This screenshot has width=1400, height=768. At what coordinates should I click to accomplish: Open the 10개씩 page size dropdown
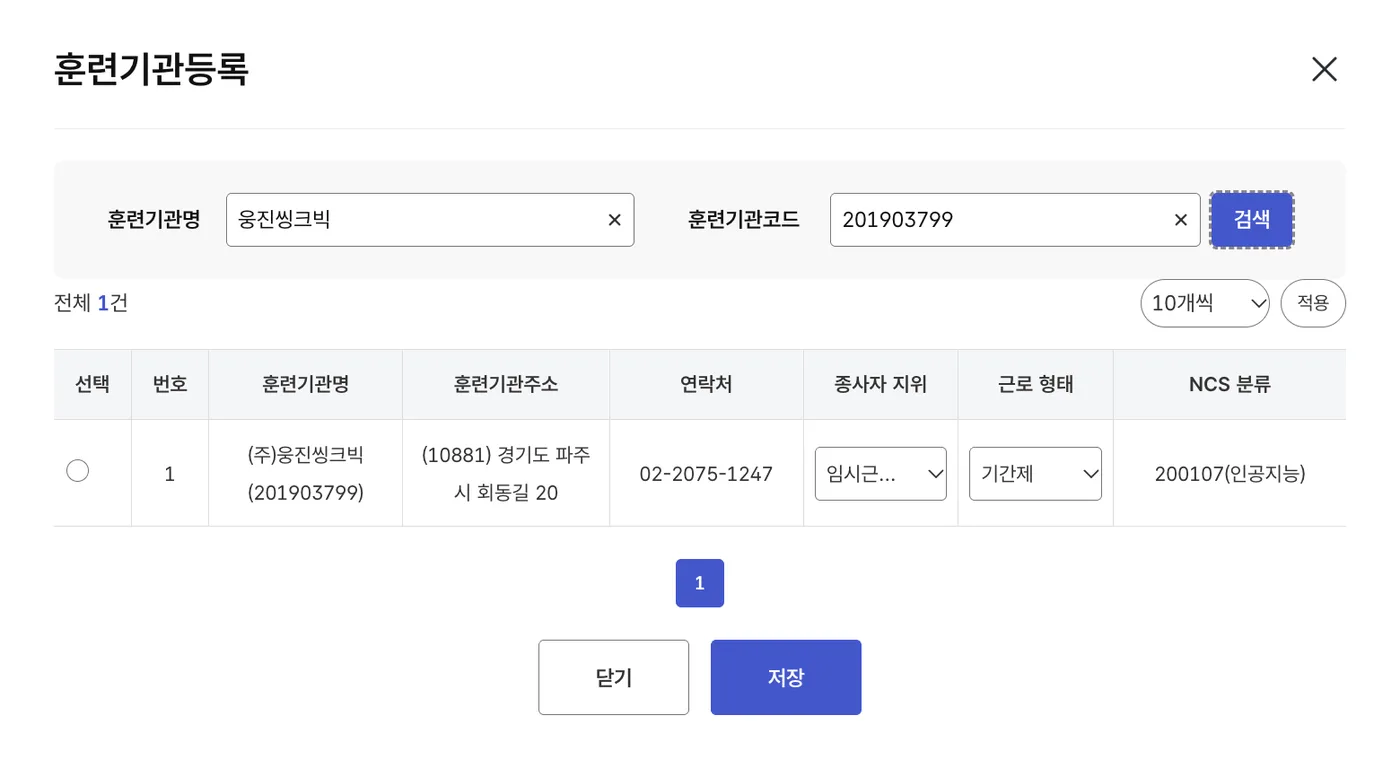point(1205,303)
